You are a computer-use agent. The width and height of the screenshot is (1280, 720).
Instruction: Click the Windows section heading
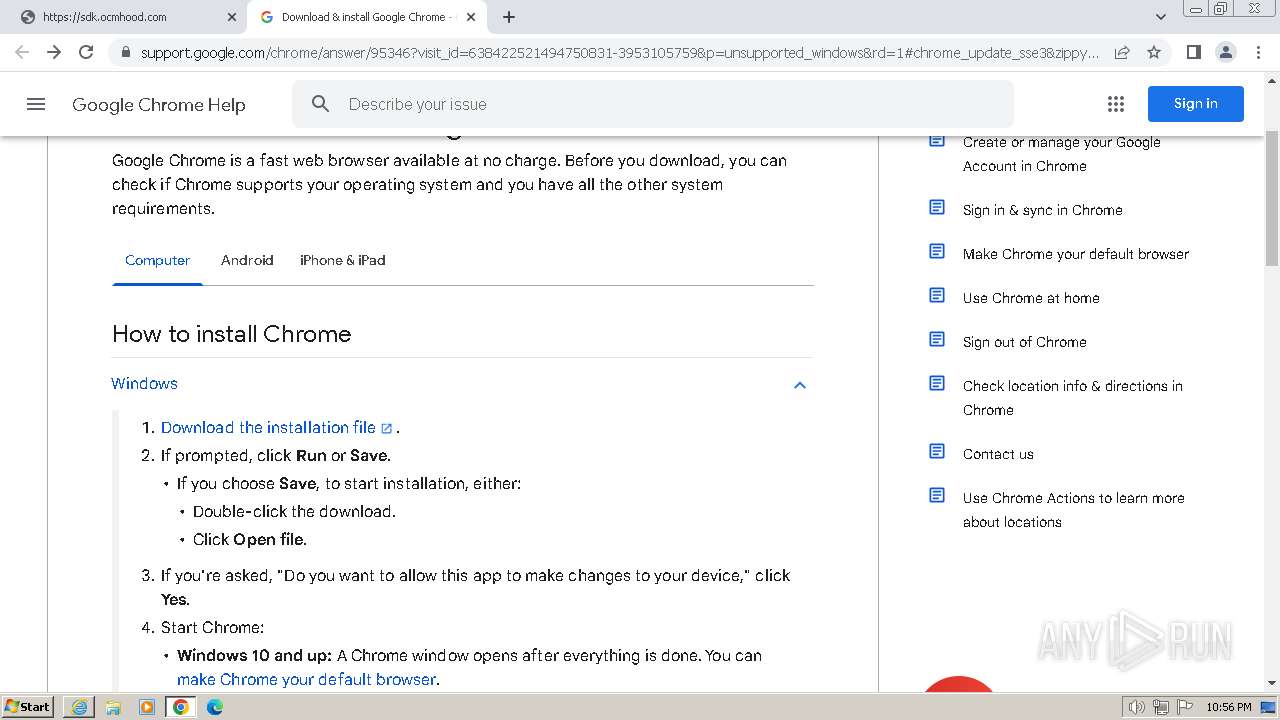[x=144, y=384]
